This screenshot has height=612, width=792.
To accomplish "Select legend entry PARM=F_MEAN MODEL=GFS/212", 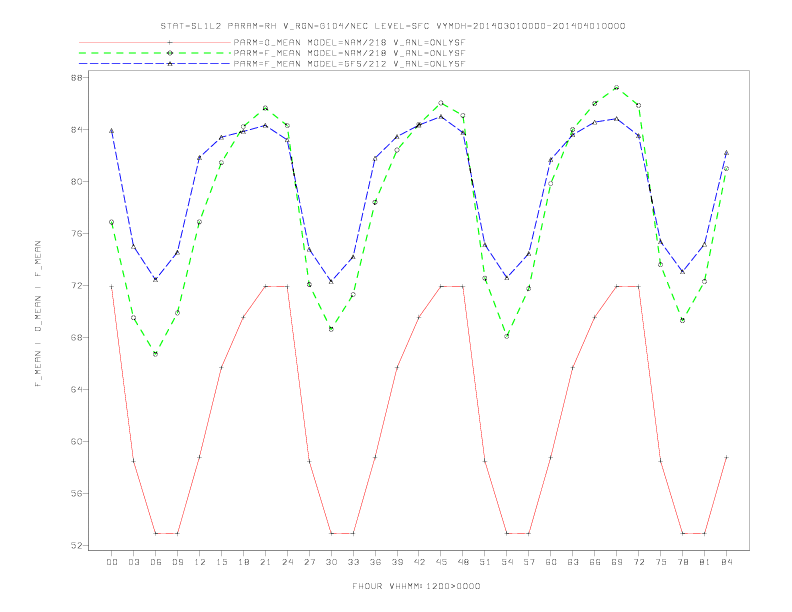I will [x=349, y=64].
